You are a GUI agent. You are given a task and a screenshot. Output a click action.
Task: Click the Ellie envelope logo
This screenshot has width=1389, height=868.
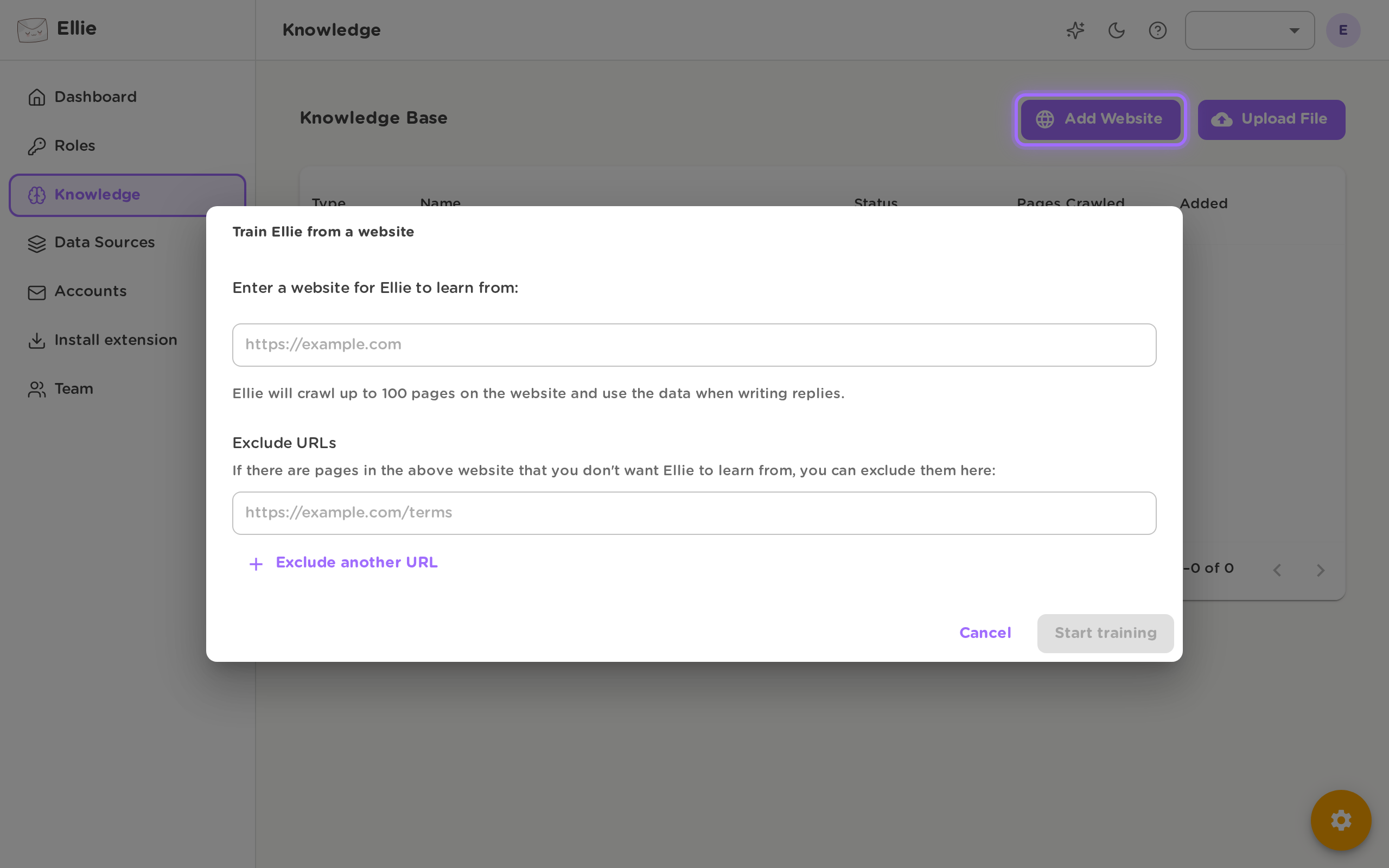[32, 29]
